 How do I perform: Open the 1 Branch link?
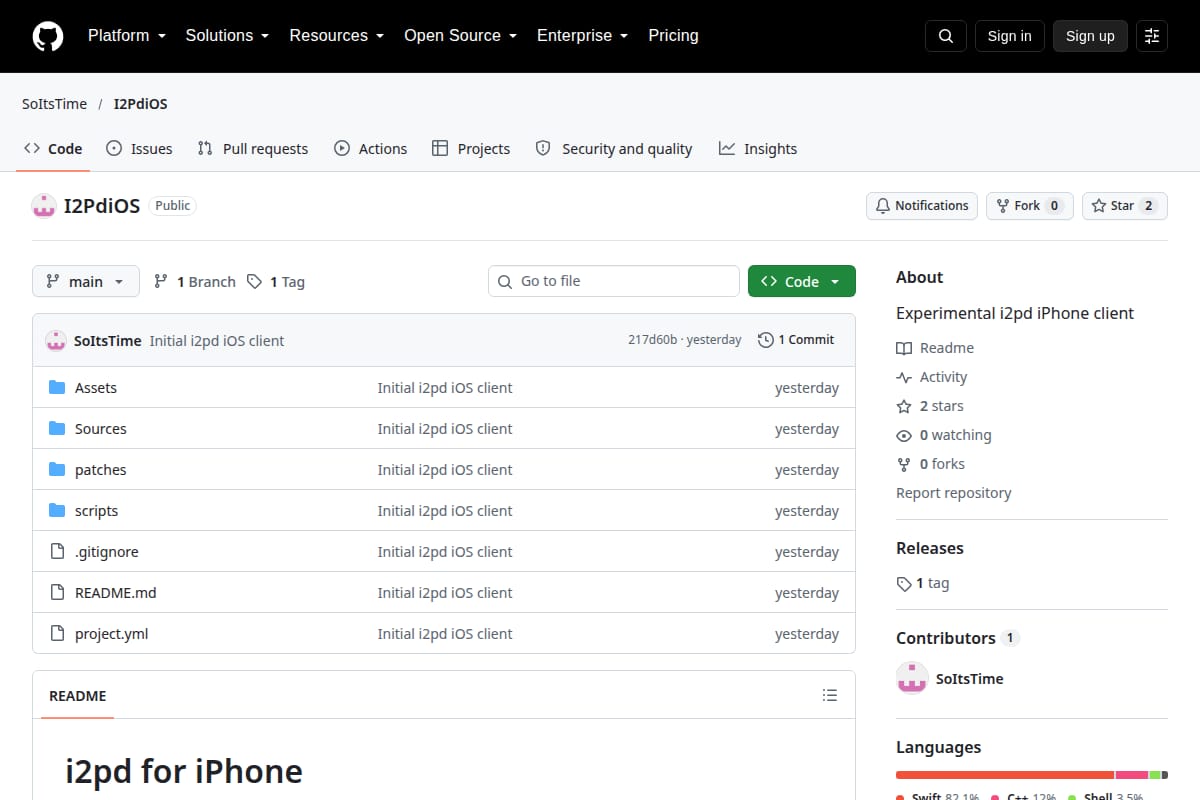194,282
